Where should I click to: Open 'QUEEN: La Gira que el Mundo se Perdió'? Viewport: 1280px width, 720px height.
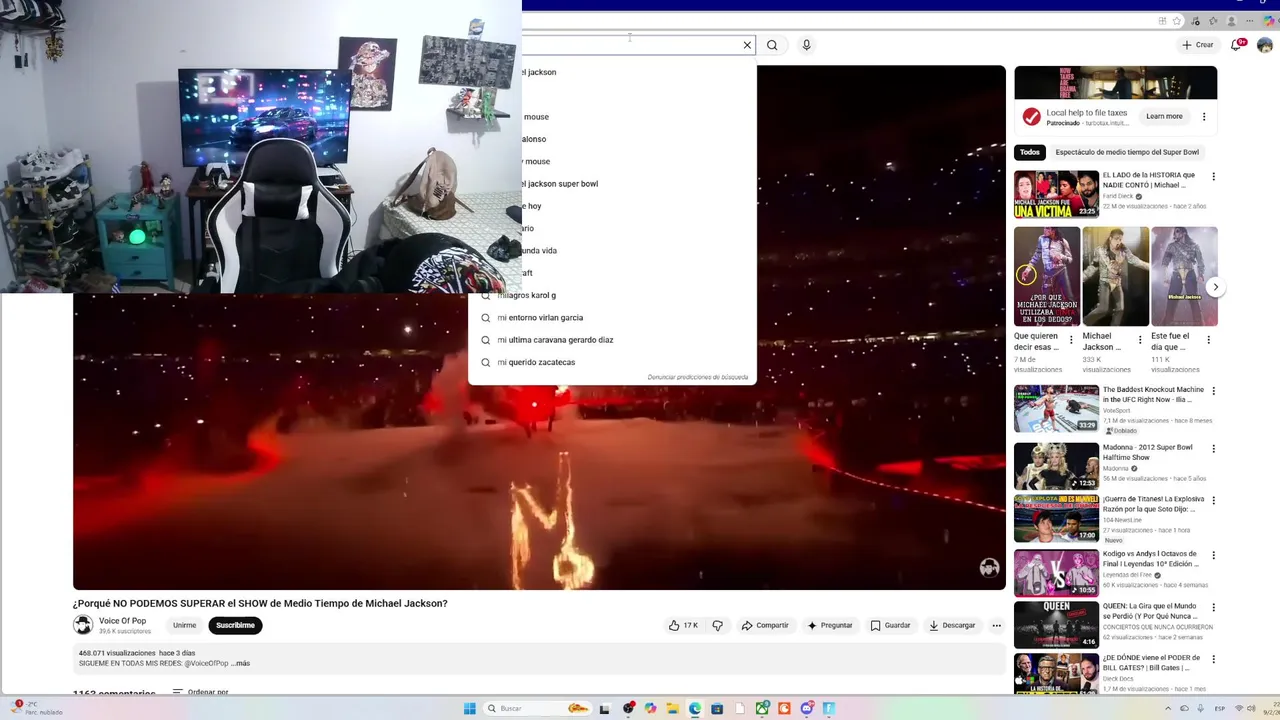point(1056,625)
